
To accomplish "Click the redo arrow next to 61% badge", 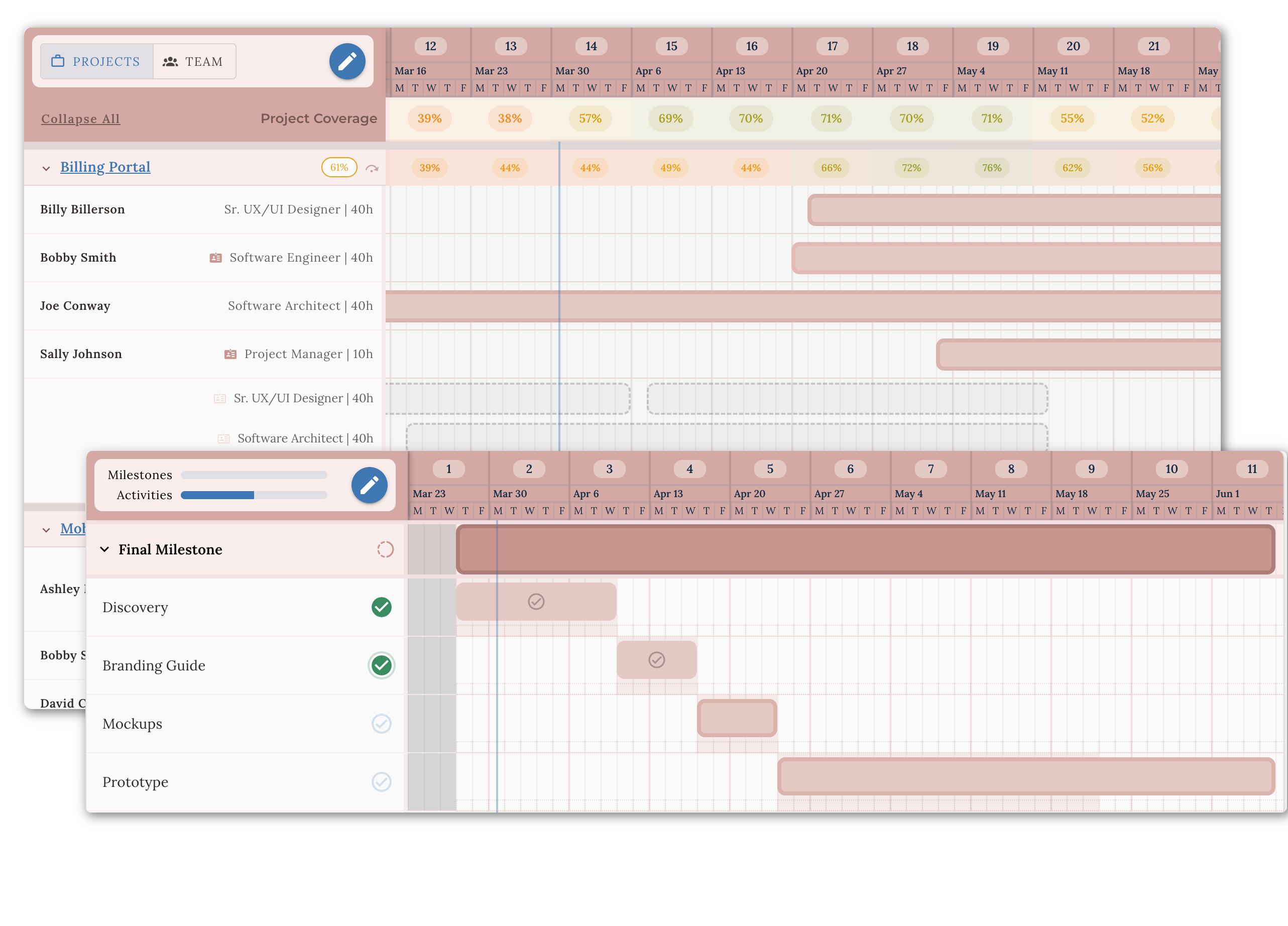I will [372, 167].
